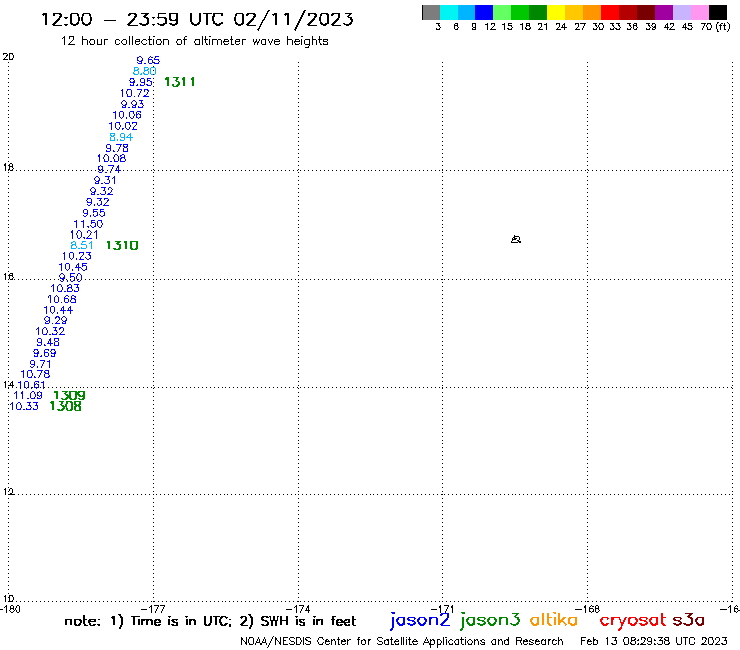The image size is (740, 650).
Task: Click the 9.31 wave height value
Action: (105, 180)
